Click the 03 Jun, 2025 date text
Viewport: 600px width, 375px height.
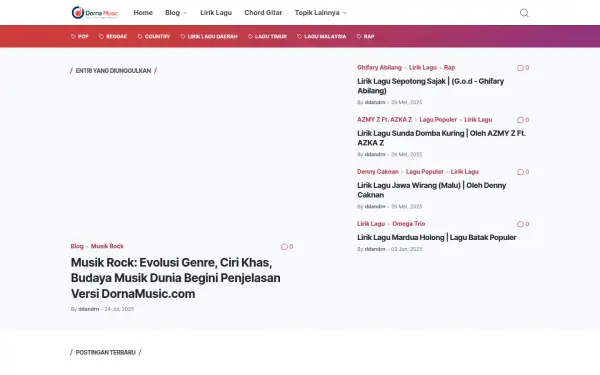pyautogui.click(x=407, y=249)
